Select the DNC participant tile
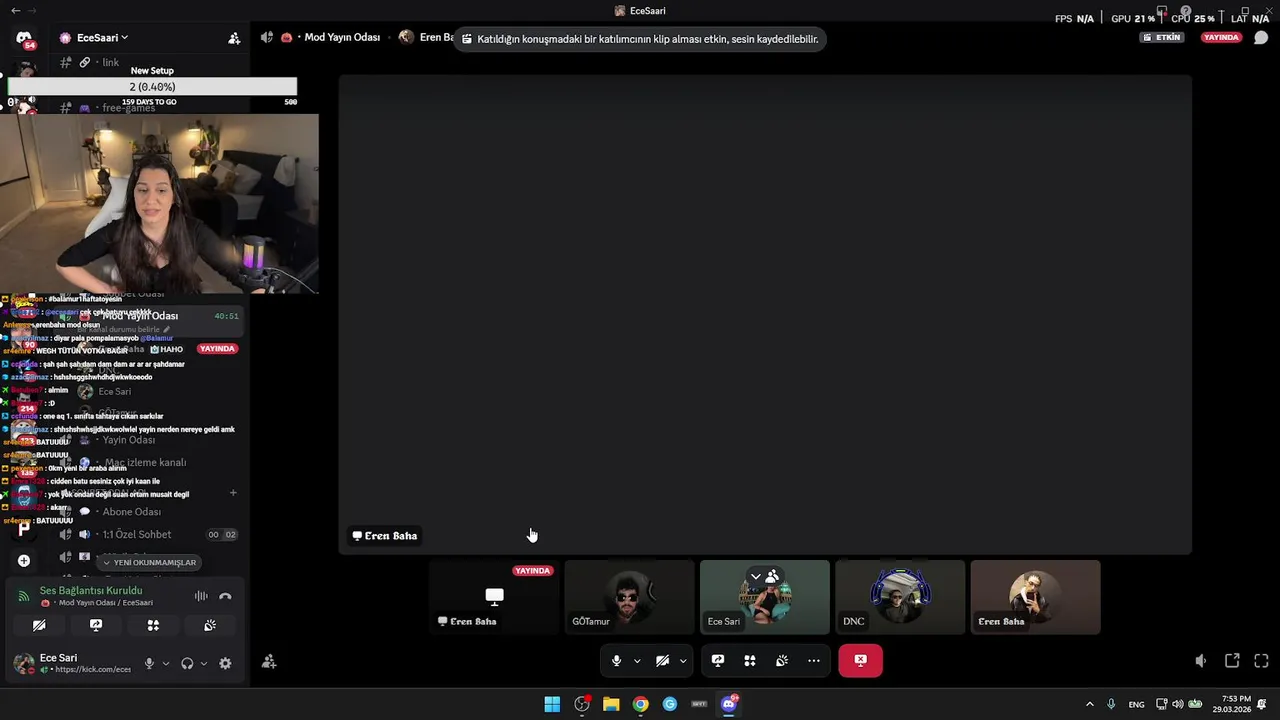The width and height of the screenshot is (1280, 720). point(900,597)
